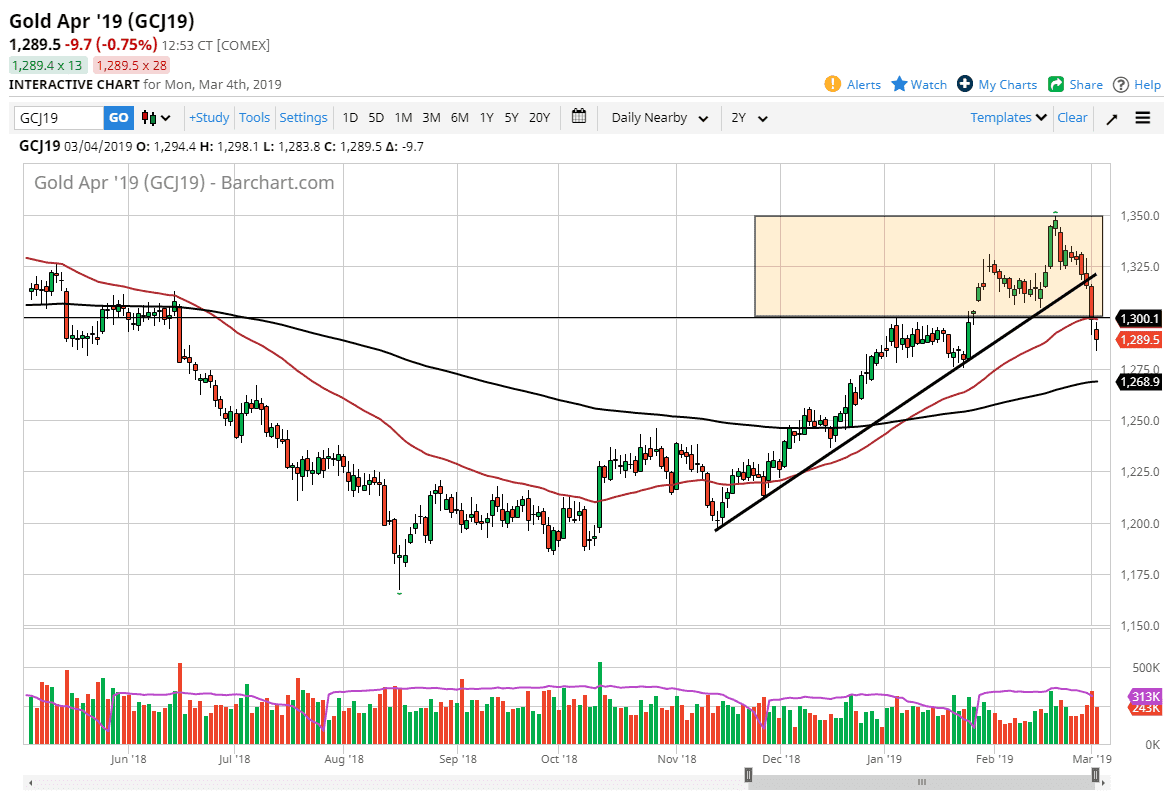The image size is (1164, 799).
Task: Click the red ask 1,289.5 x 28
Action: pos(131,65)
